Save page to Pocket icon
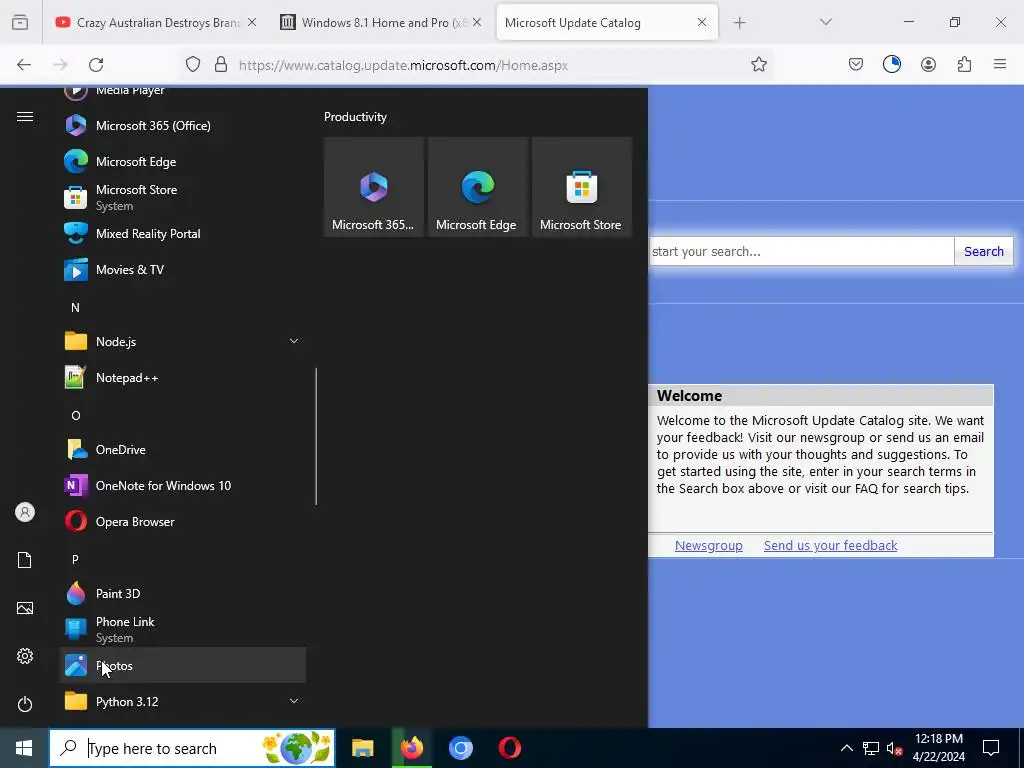The height and width of the screenshot is (768, 1024). [x=856, y=64]
